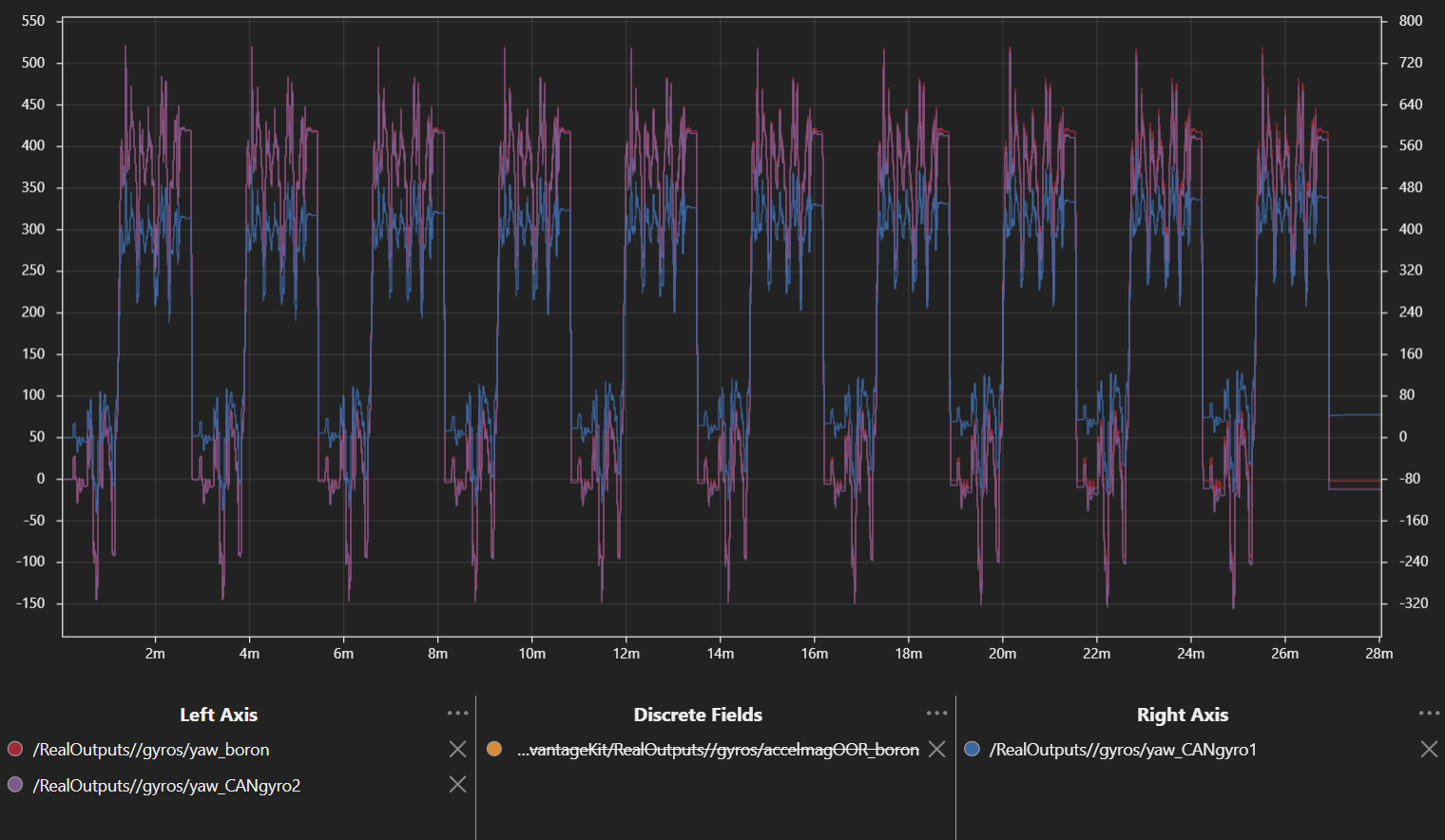Image resolution: width=1445 pixels, height=840 pixels.
Task: Click the Left Axis section heading
Action: pyautogui.click(x=219, y=715)
